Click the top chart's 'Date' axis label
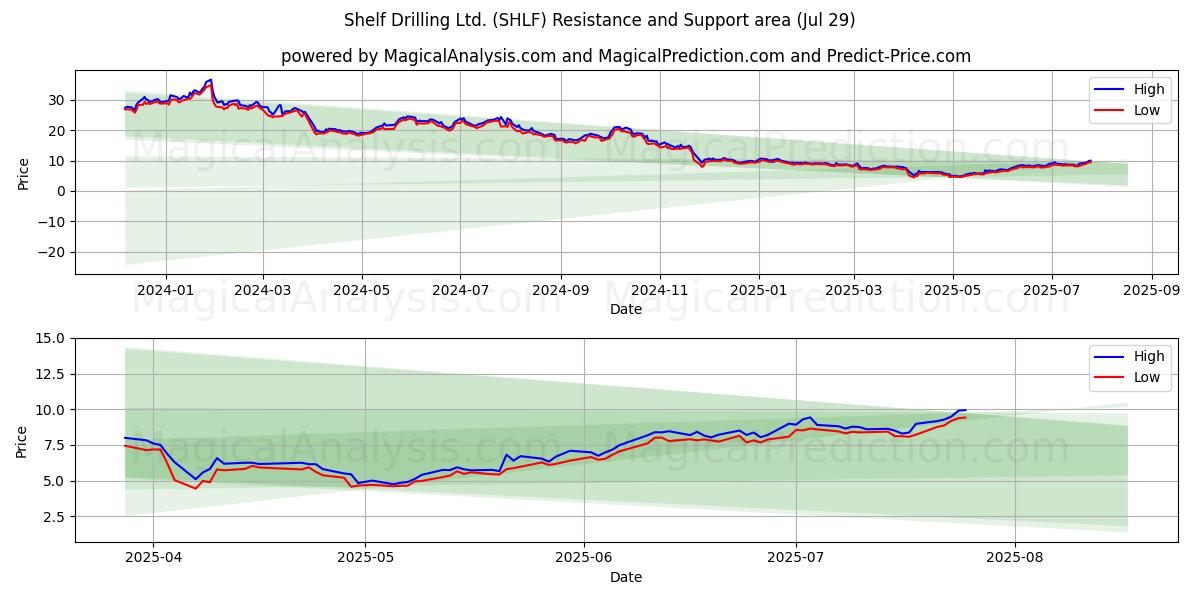The height and width of the screenshot is (600, 1200). click(626, 310)
